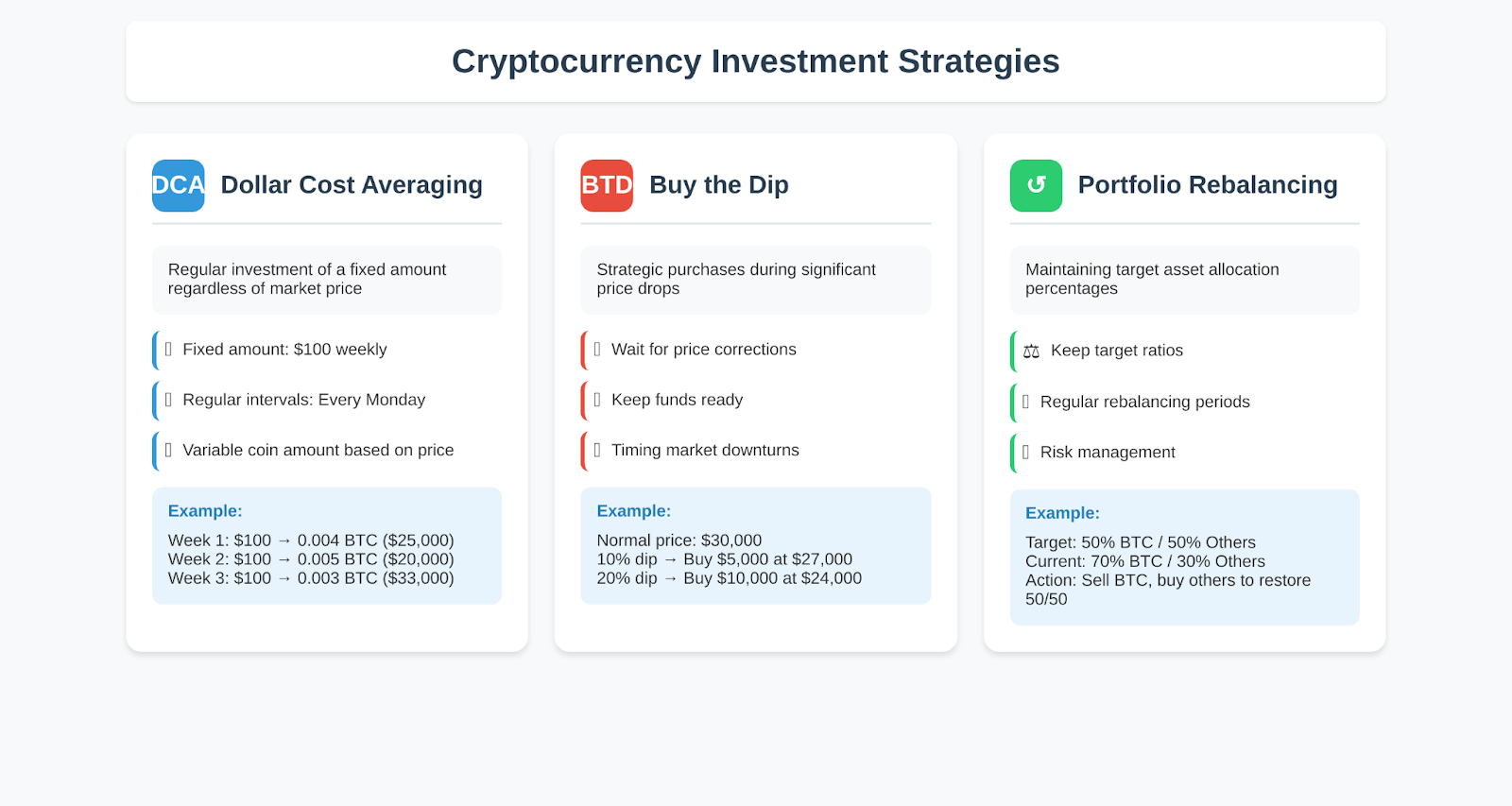Click the balance scale icon beside Keep target ratios
The image size is (1512, 806).
pos(1031,352)
